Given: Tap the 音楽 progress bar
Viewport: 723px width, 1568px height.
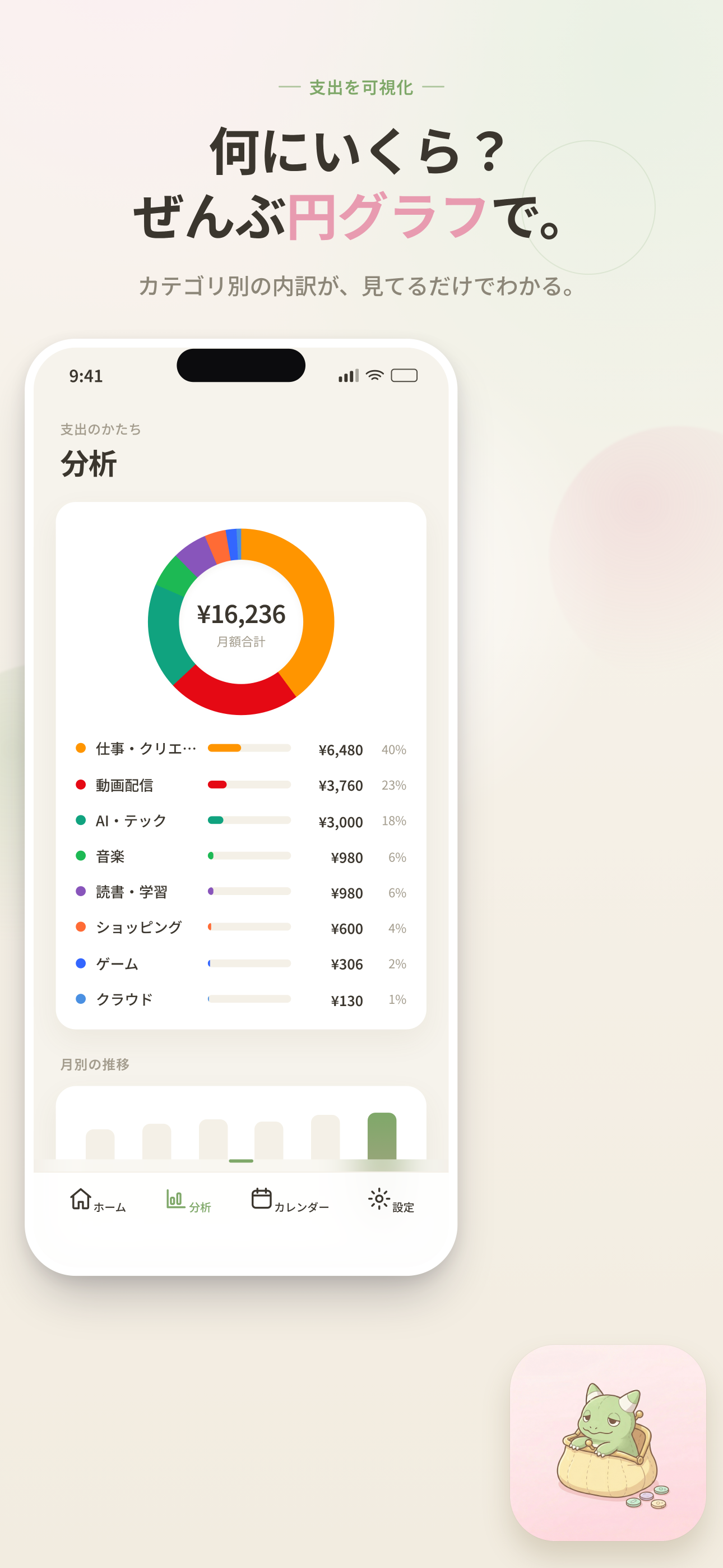Looking at the screenshot, I should pyautogui.click(x=249, y=855).
